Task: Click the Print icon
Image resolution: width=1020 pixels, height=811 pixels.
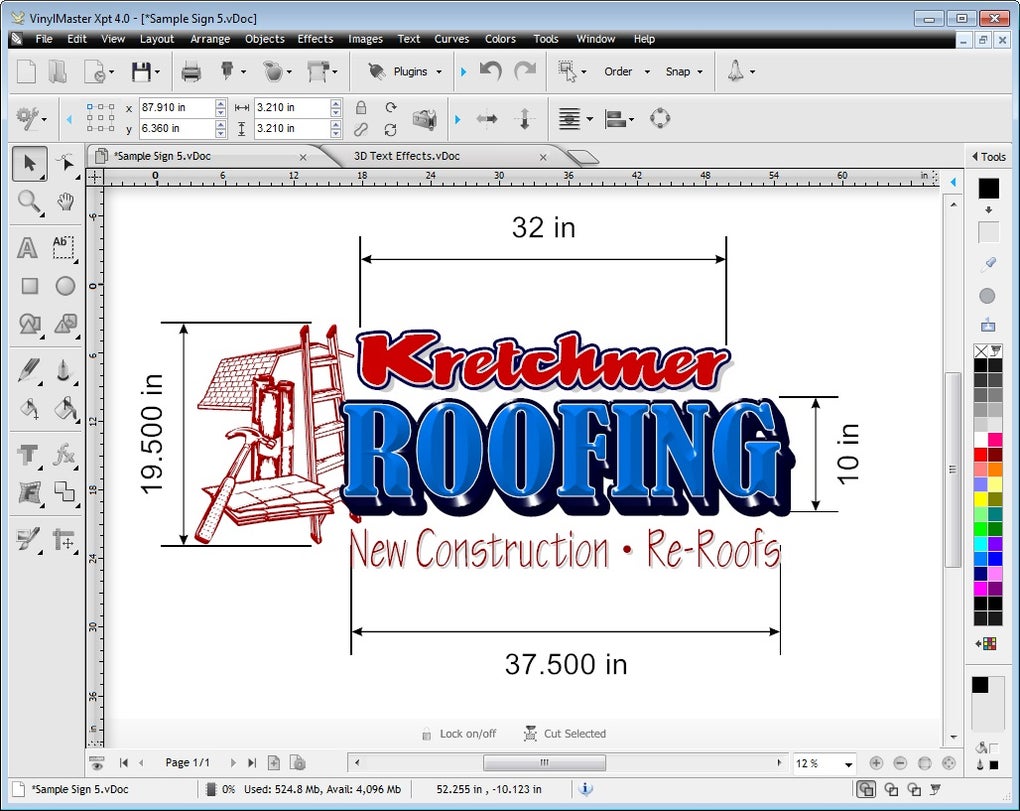Action: click(191, 72)
